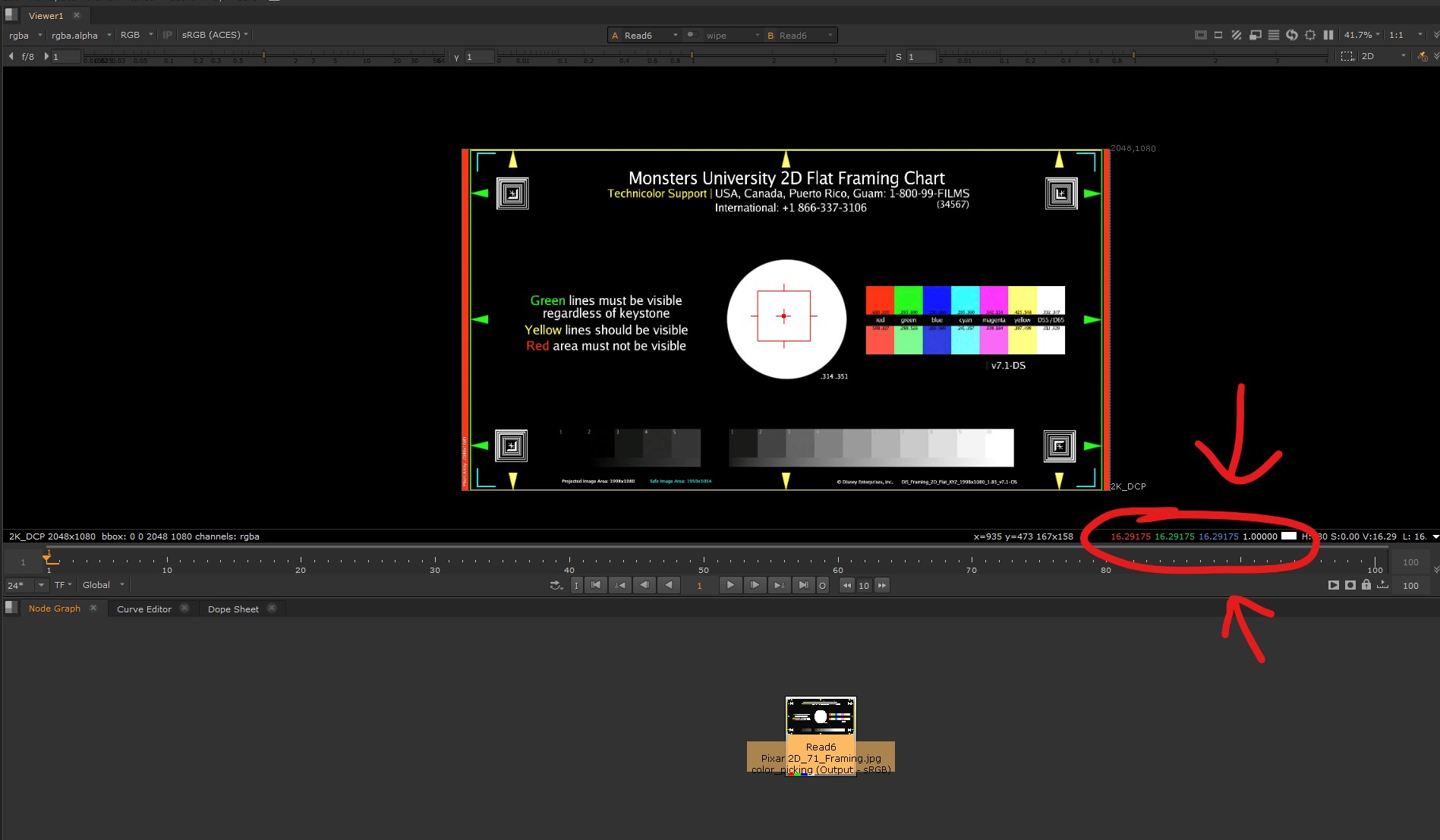This screenshot has height=840, width=1440.
Task: Step back one frame
Action: [644, 585]
